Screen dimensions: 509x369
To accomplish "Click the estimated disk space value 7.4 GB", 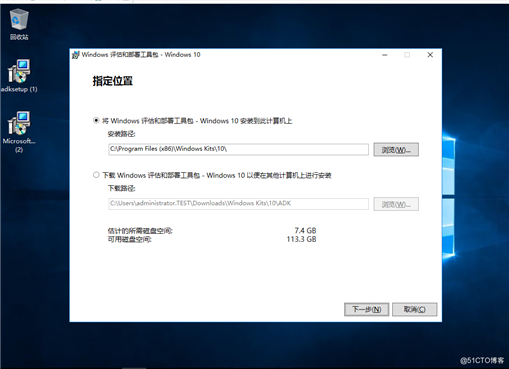I will click(x=305, y=230).
